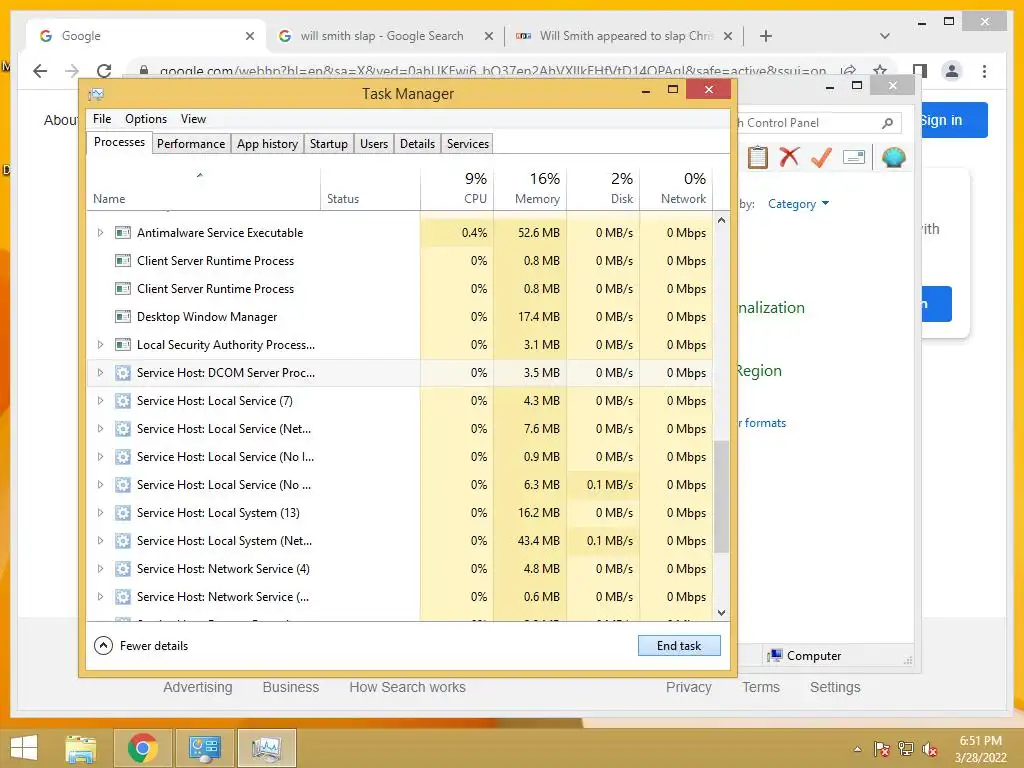
Task: Open File Explorer from the taskbar
Action: click(x=81, y=748)
